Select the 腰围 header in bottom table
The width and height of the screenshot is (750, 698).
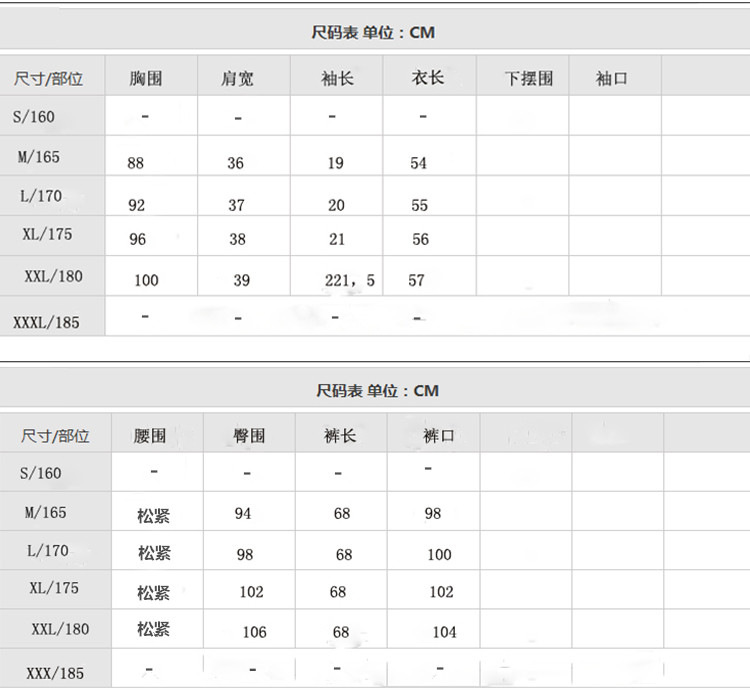pos(150,436)
